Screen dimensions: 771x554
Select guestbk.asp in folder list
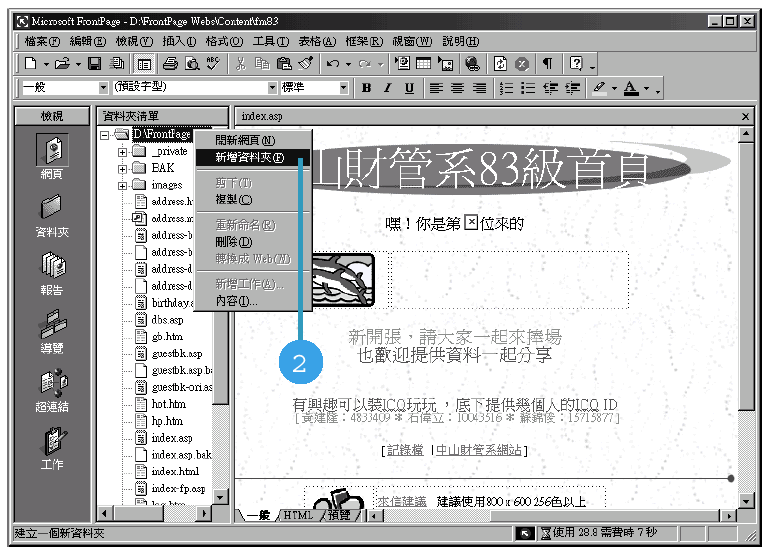point(177,353)
